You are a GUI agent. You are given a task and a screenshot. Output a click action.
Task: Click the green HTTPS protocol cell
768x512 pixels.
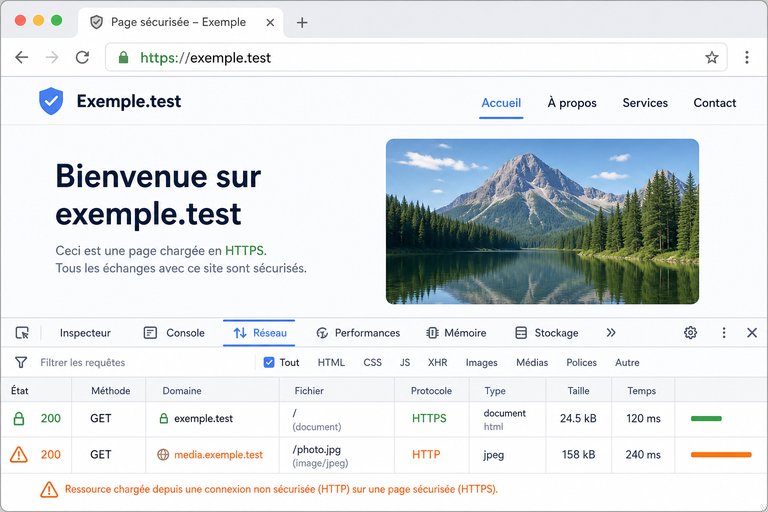[432, 419]
